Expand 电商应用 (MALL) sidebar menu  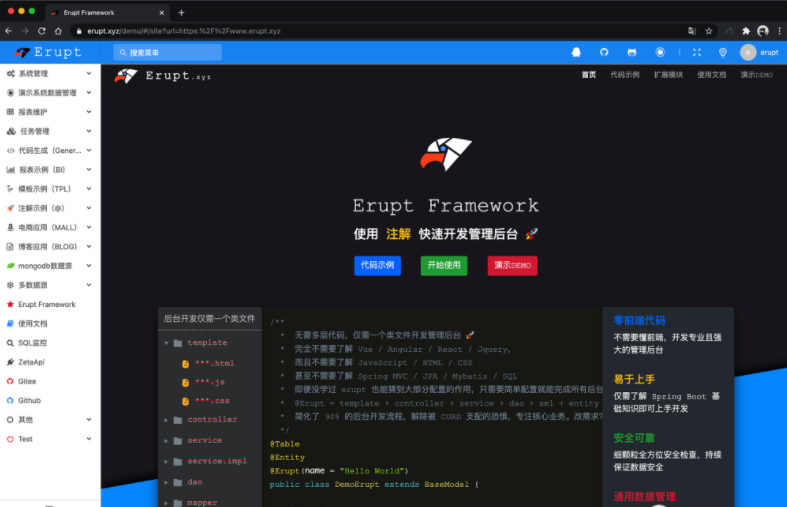[x=49, y=227]
